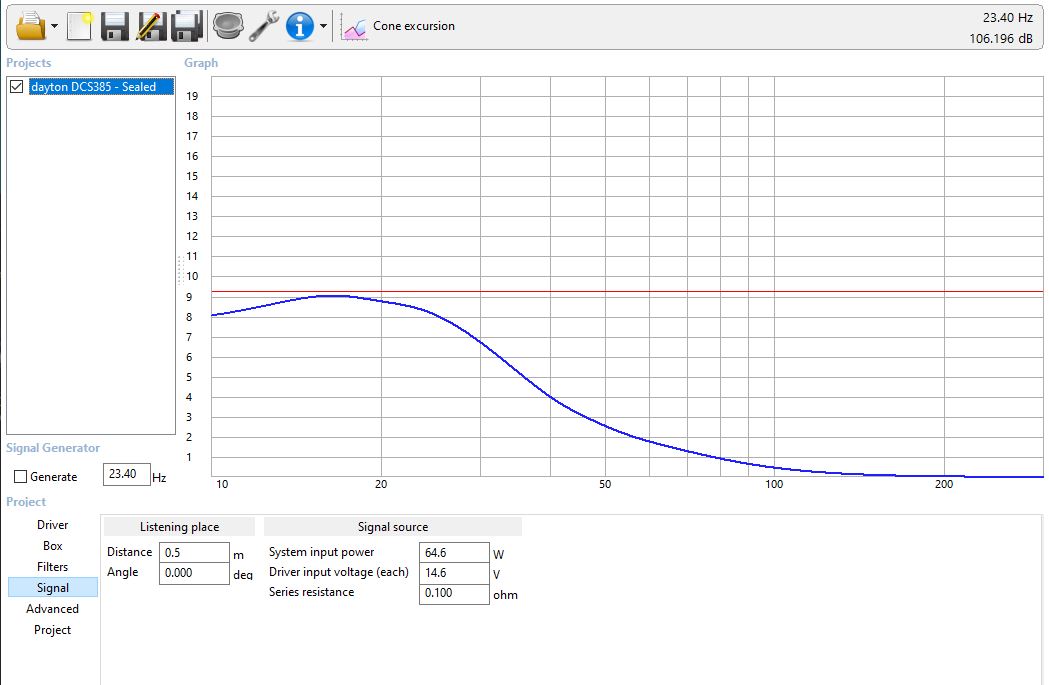
Task: Click the panel splitter grip dots
Action: coord(180,269)
